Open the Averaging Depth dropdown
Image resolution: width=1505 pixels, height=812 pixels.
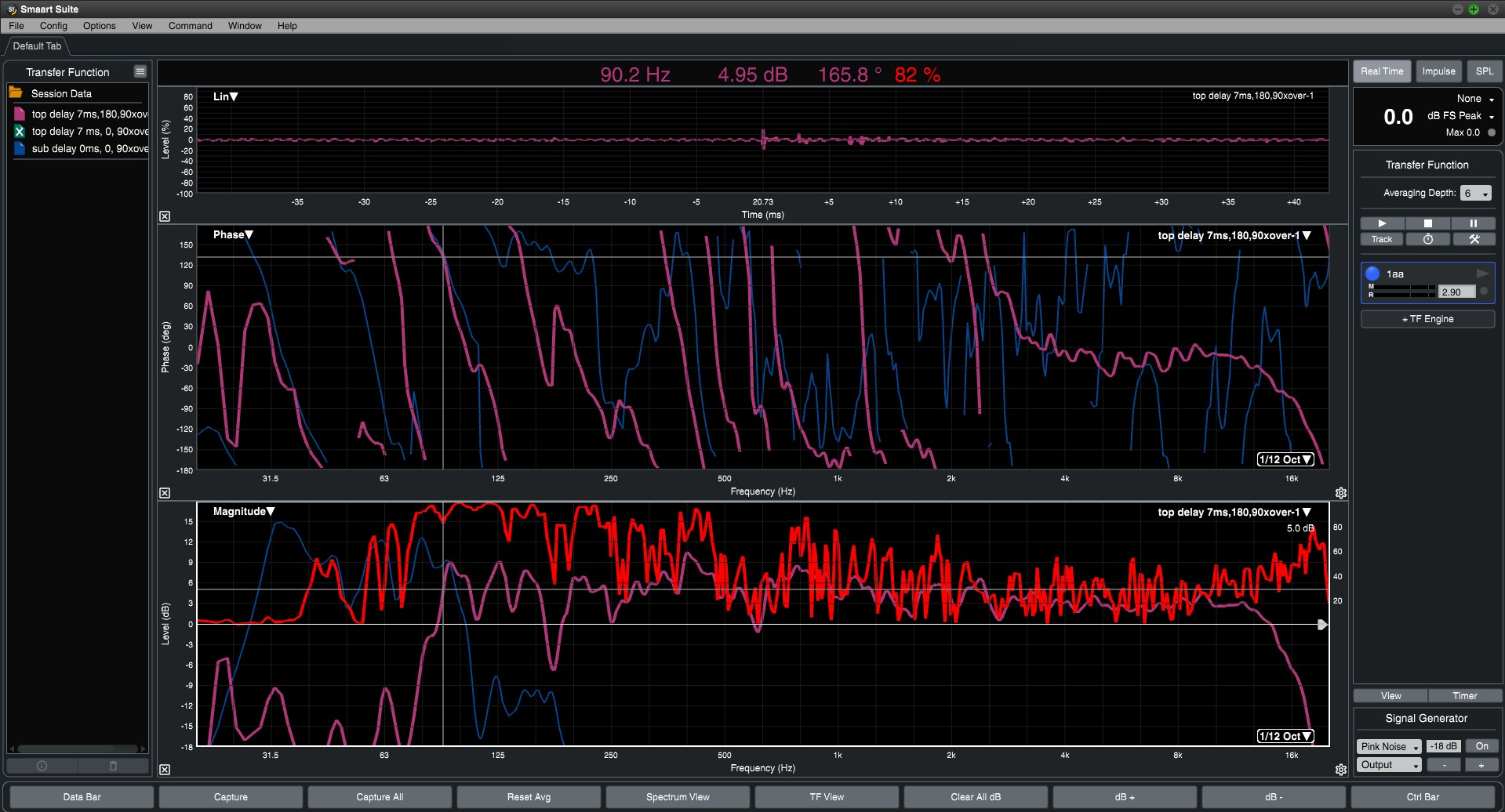tap(1475, 193)
